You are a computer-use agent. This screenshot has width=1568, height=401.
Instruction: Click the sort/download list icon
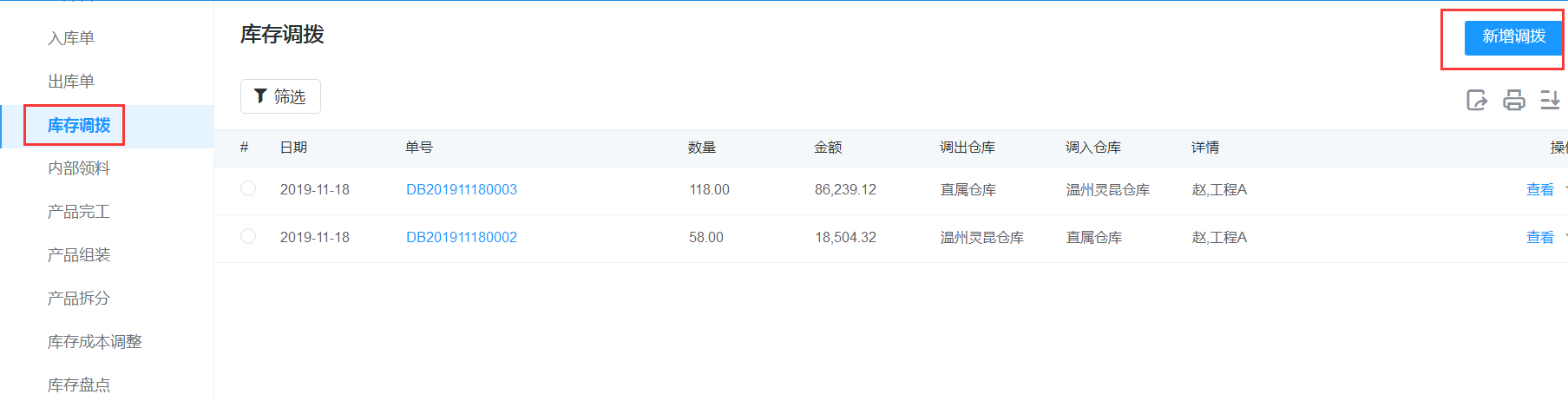click(1550, 100)
